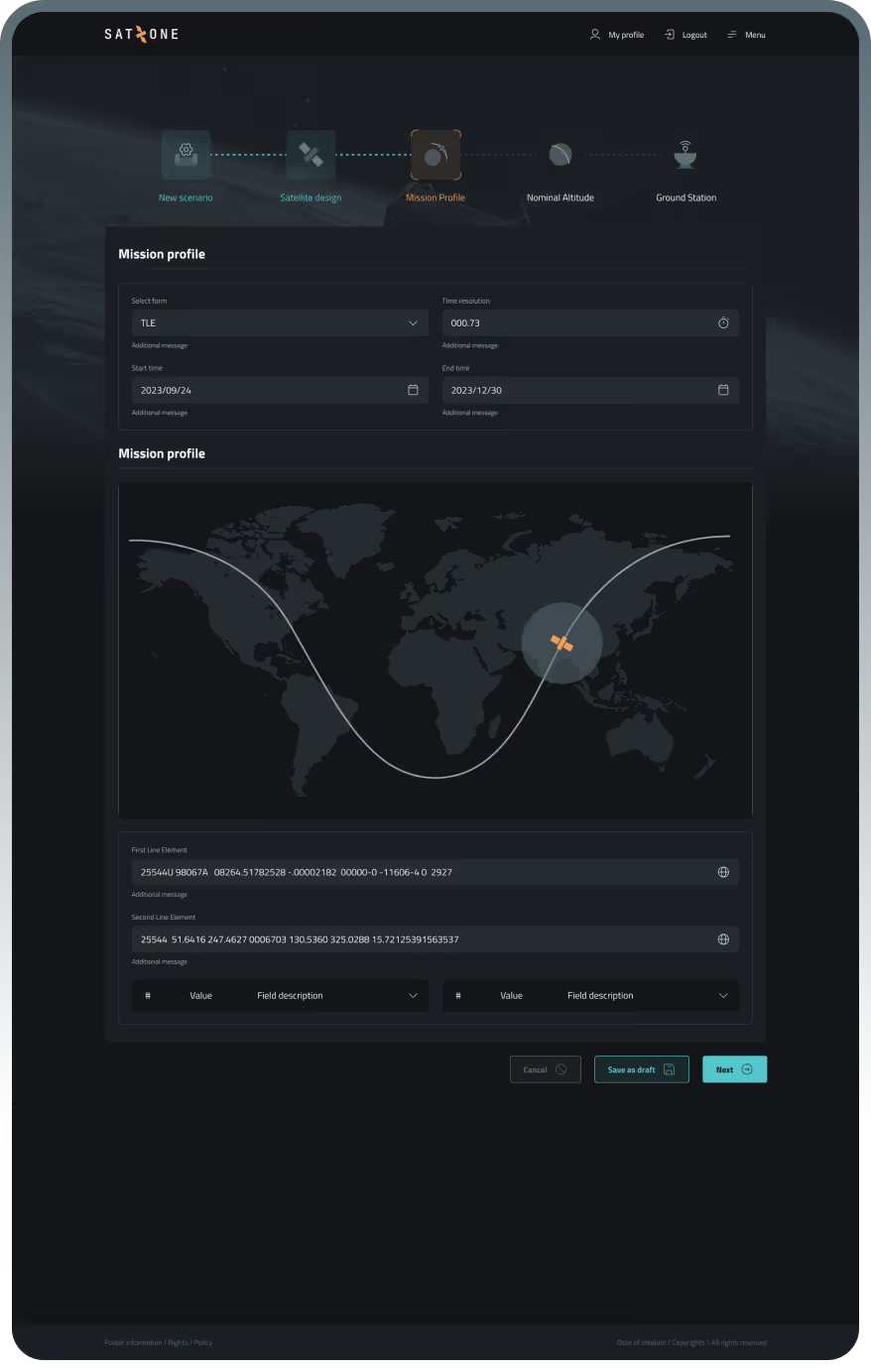The image size is (871, 1372).
Task: Select the Ground Station dish icon
Action: coord(685,155)
